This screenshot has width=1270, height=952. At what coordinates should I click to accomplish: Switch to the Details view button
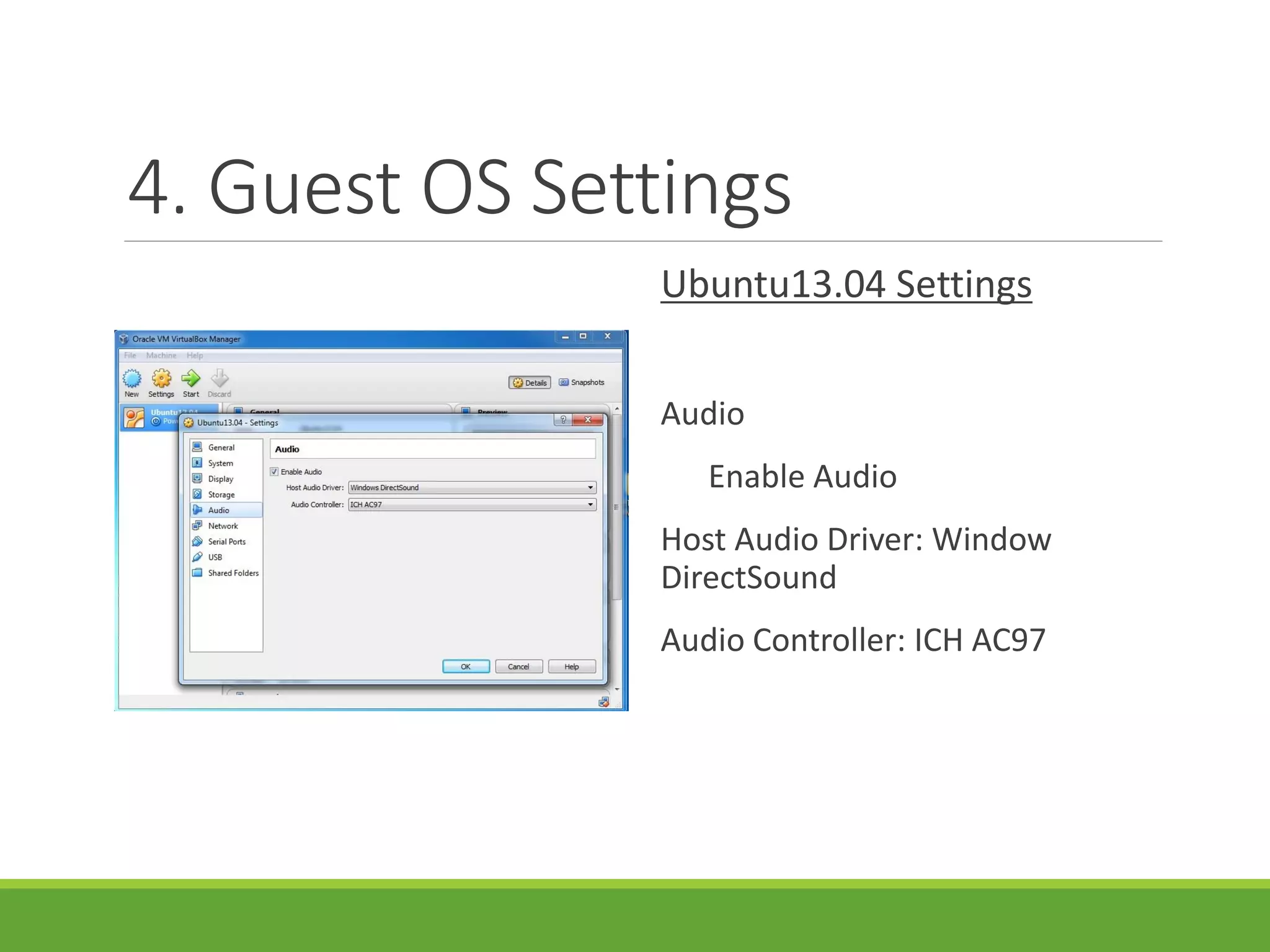click(530, 383)
